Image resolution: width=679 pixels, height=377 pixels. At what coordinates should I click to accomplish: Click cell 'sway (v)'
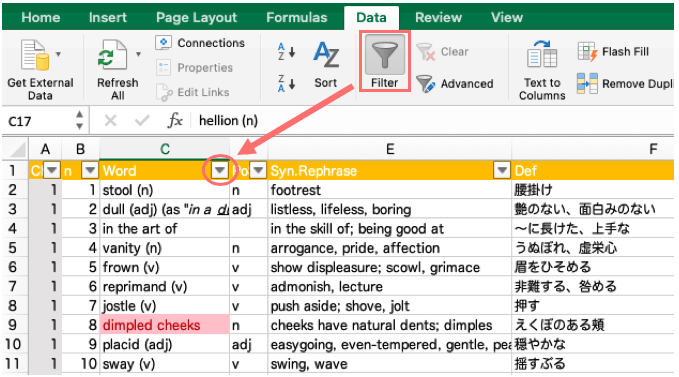[165, 364]
